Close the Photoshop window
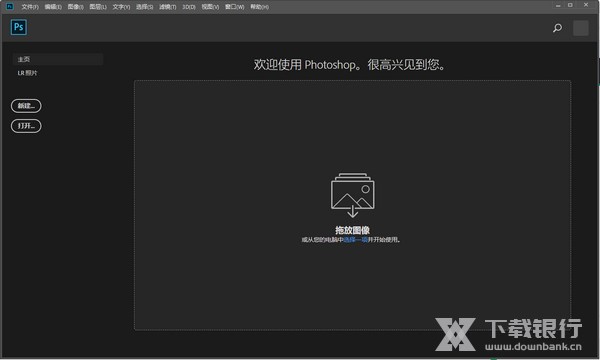Viewport: 600px width, 360px height. pos(586,5)
